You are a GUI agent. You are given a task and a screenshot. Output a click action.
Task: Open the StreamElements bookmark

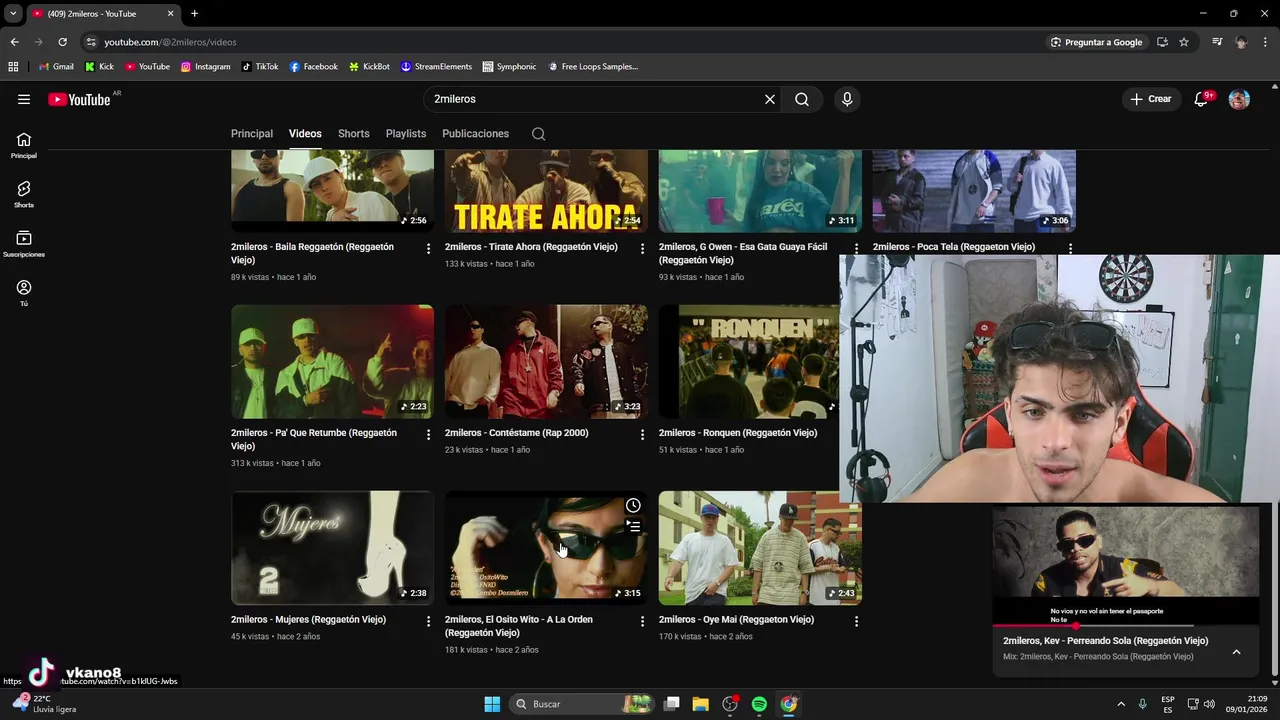click(436, 67)
